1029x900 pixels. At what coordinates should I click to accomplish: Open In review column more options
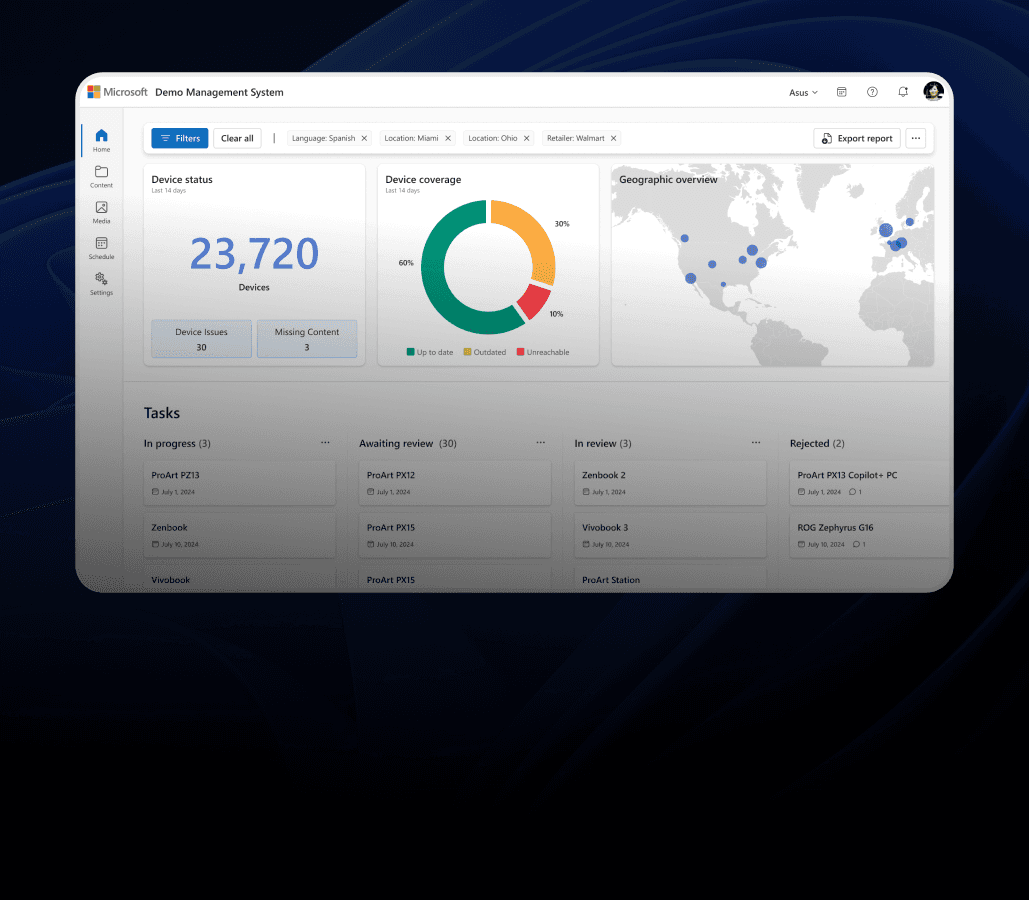tap(756, 443)
